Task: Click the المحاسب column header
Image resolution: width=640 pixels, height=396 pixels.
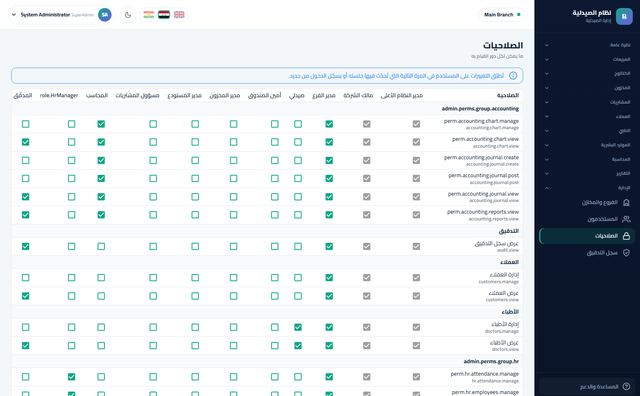Action: [97, 96]
